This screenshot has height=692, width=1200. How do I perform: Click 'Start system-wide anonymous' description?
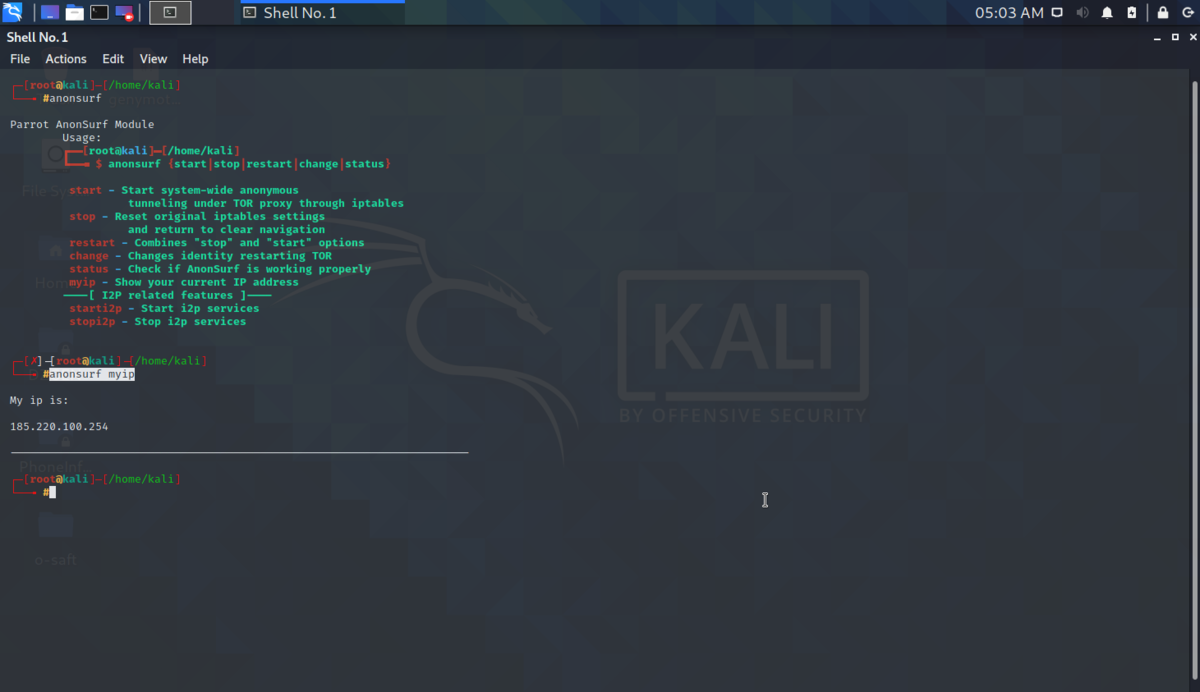point(210,190)
